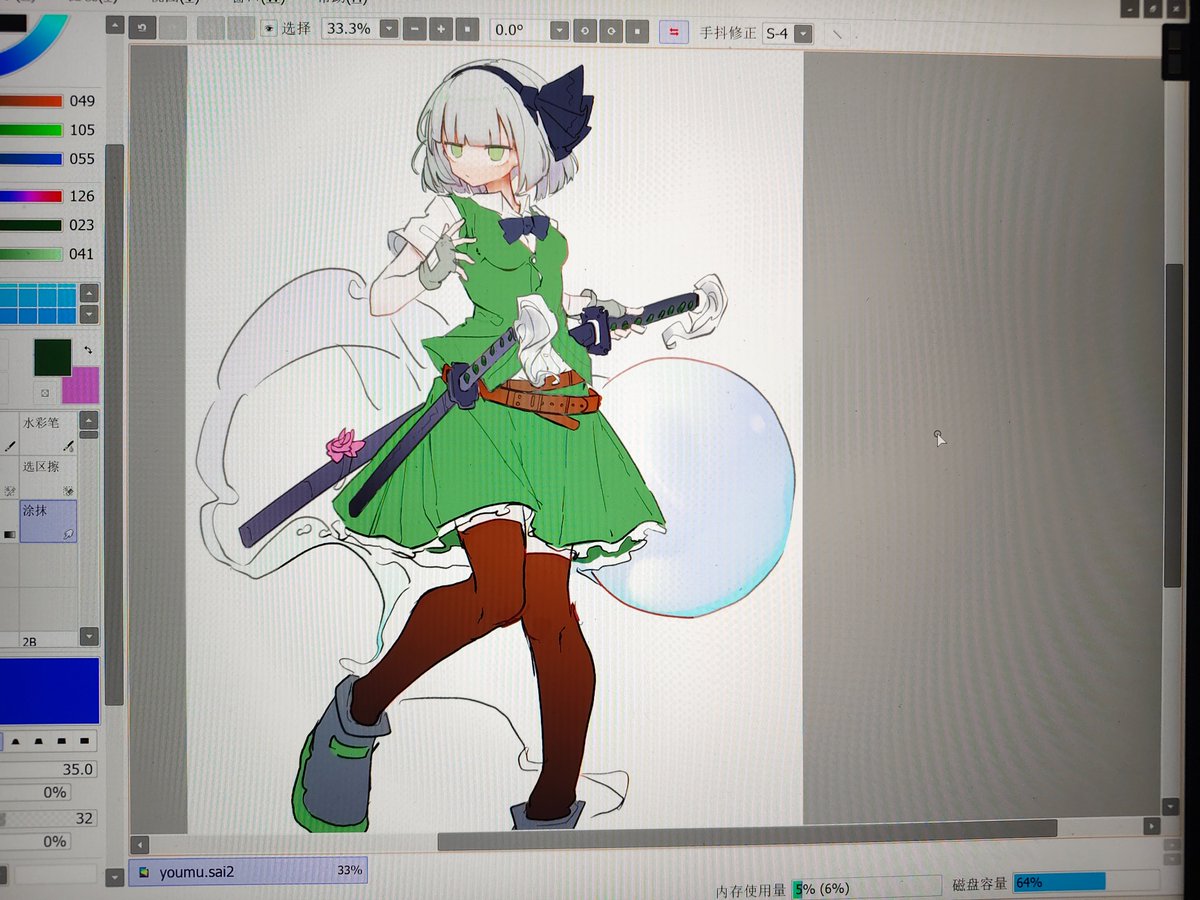
Task: Click the brush slider showing 32
Action: pyautogui.click(x=50, y=818)
